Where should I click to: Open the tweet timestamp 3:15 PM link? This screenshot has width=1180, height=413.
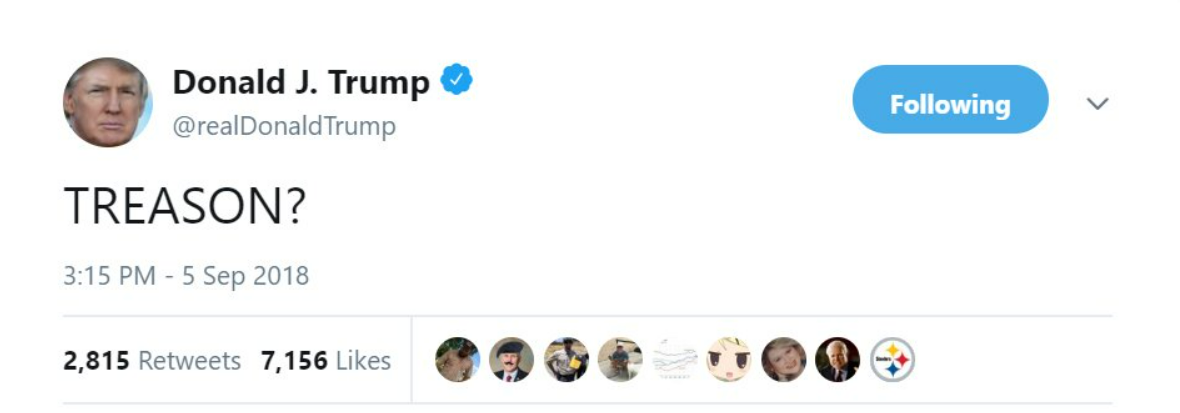coord(109,275)
